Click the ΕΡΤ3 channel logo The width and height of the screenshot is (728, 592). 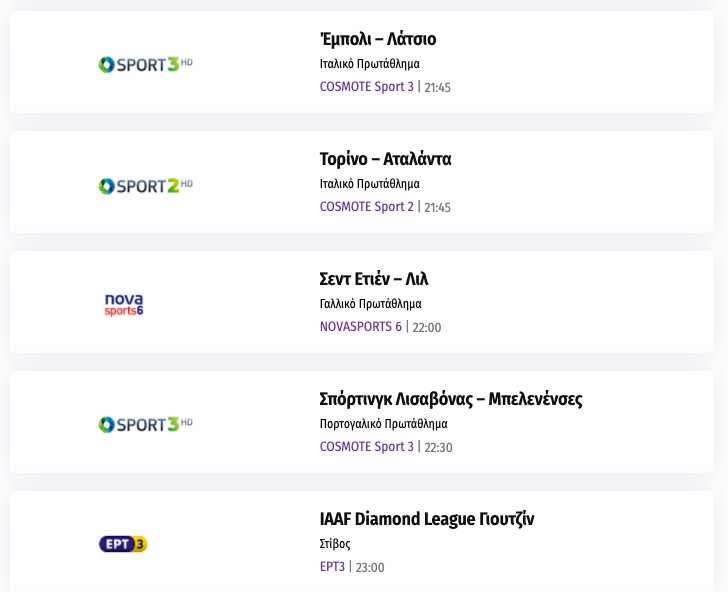124,544
